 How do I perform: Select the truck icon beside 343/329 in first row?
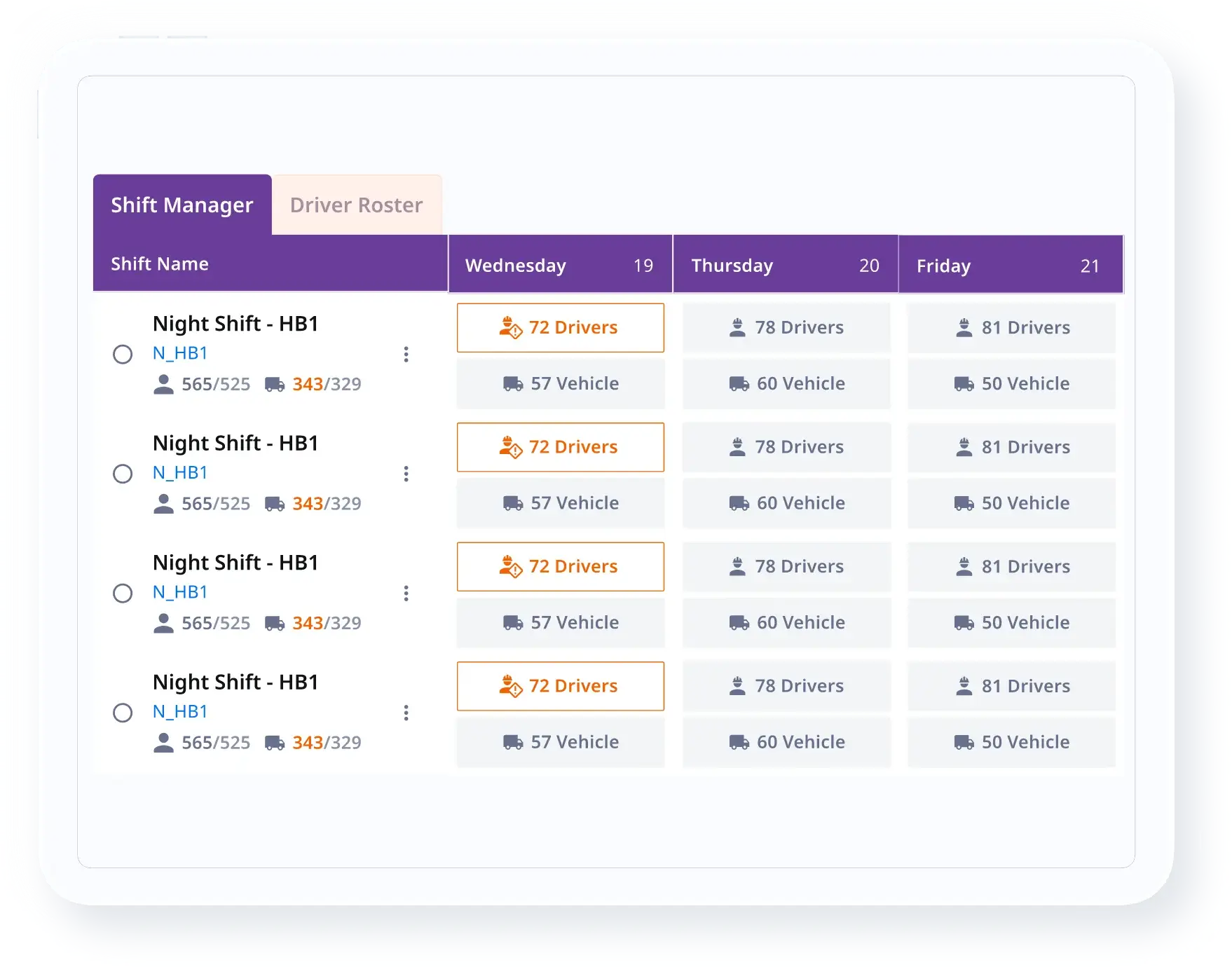pyautogui.click(x=276, y=384)
